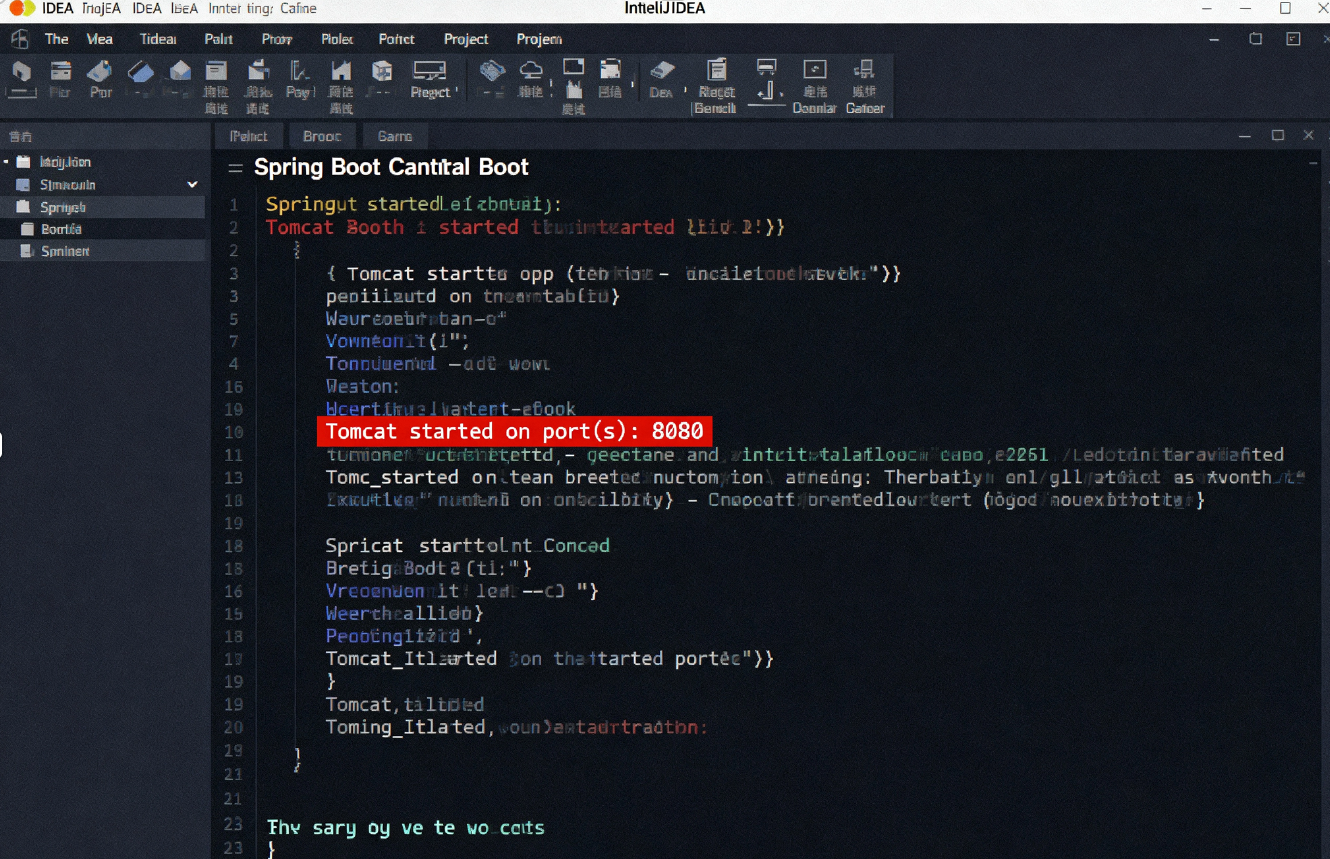
Task: Switch to the Brooc editor tab
Action: pos(322,135)
